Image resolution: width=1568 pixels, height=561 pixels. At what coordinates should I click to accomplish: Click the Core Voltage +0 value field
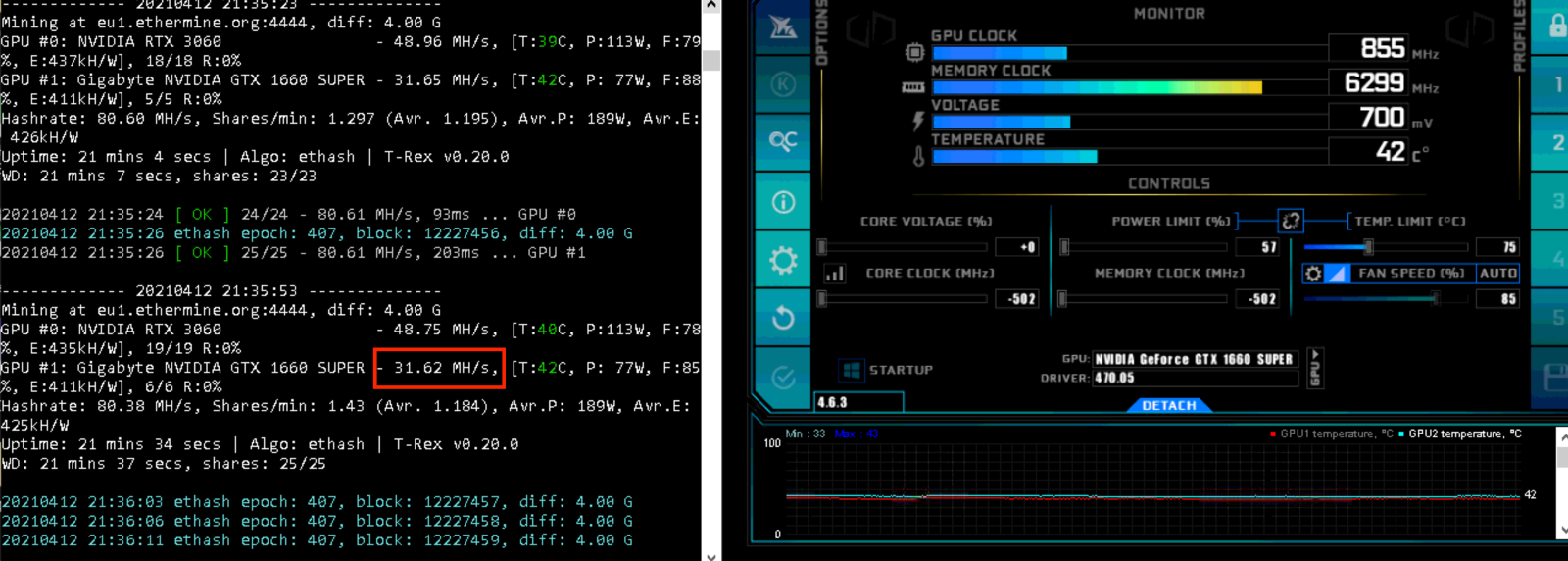click(x=1016, y=247)
